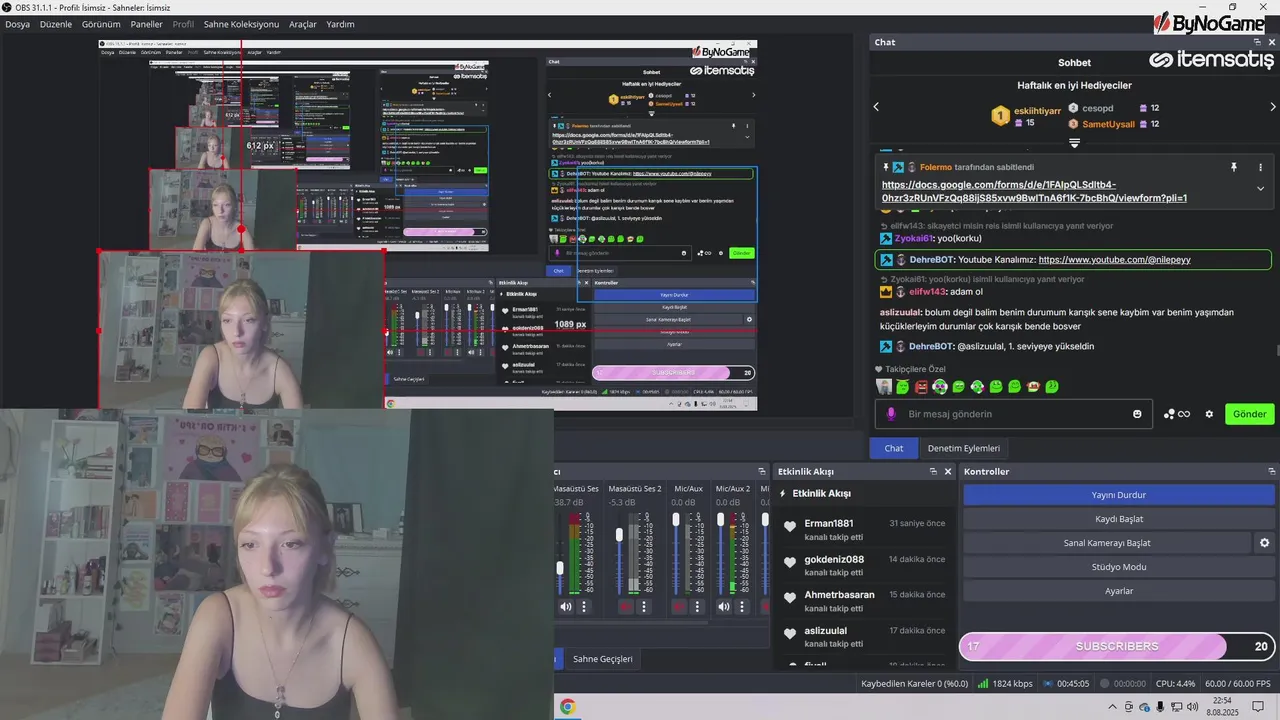Open Mic/Aux three-dot options menu

click(699, 606)
